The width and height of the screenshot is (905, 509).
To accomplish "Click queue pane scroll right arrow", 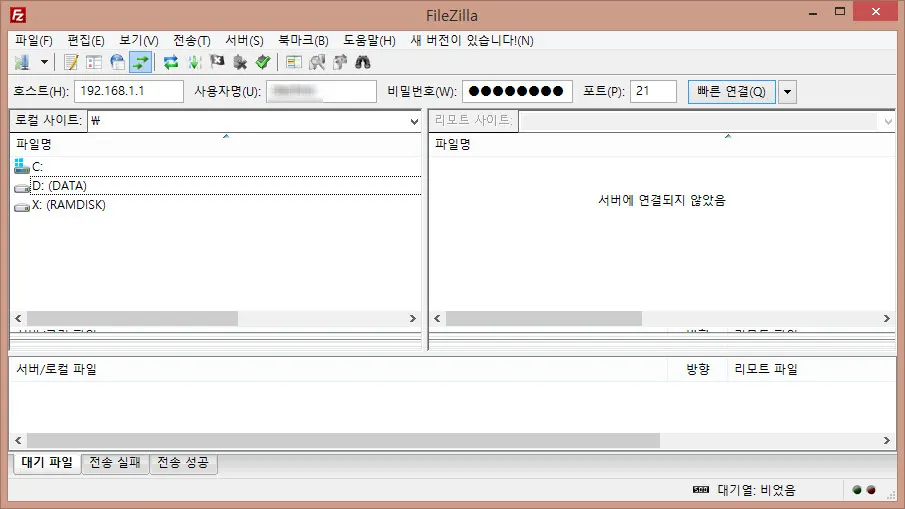I will pyautogui.click(x=887, y=440).
